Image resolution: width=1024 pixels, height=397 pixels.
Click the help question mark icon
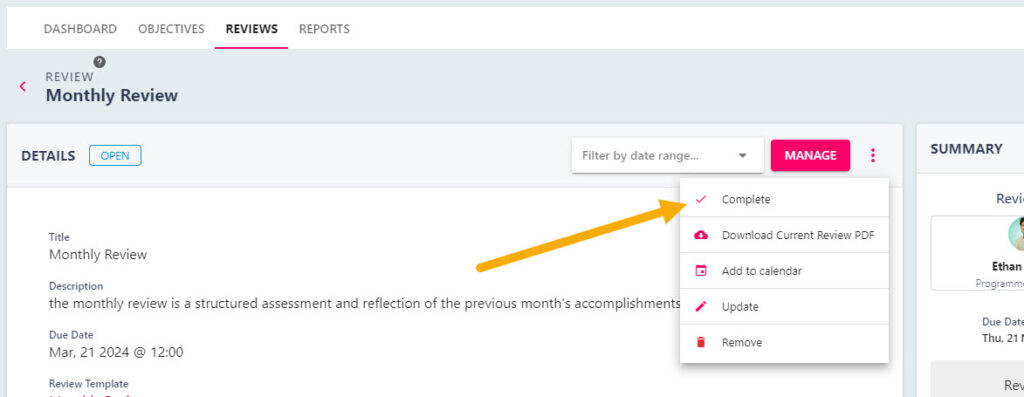(99, 62)
